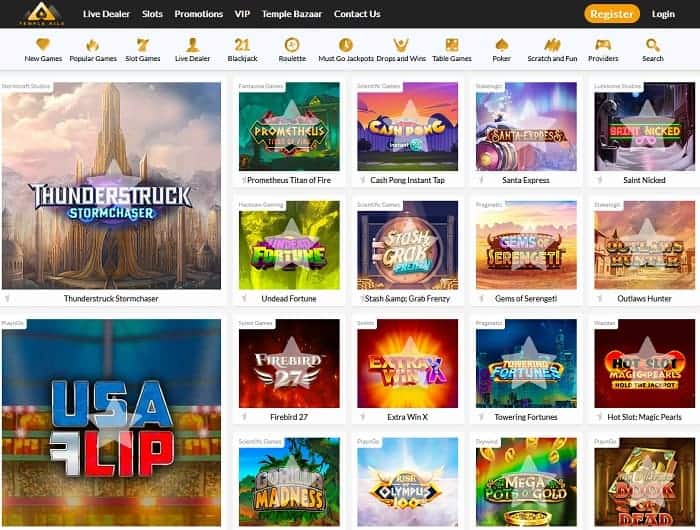700x530 pixels.
Task: Select the Popular Games flame icon
Action: (92, 45)
